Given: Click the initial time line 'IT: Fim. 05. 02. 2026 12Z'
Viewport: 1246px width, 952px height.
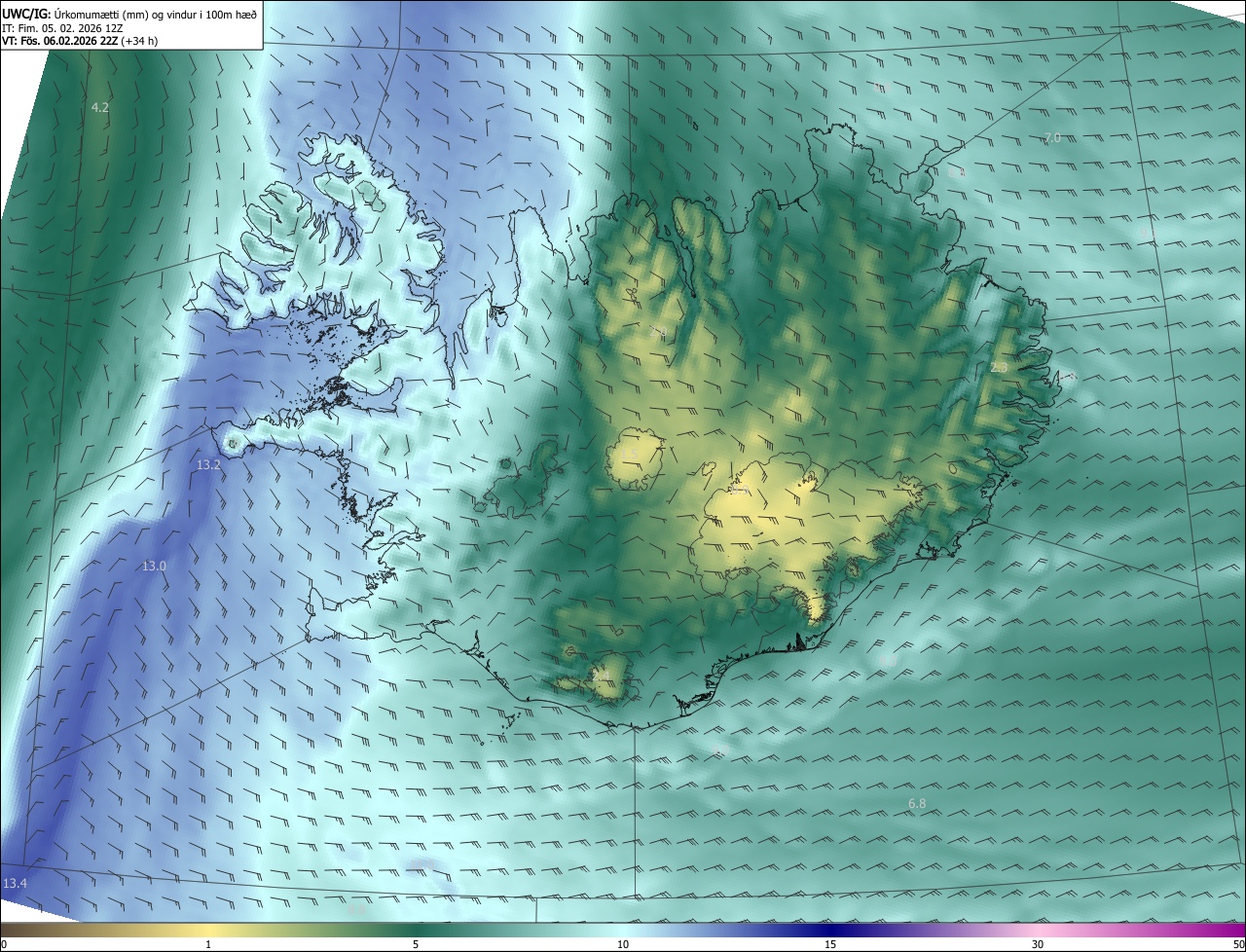Looking at the screenshot, I should point(62,28).
